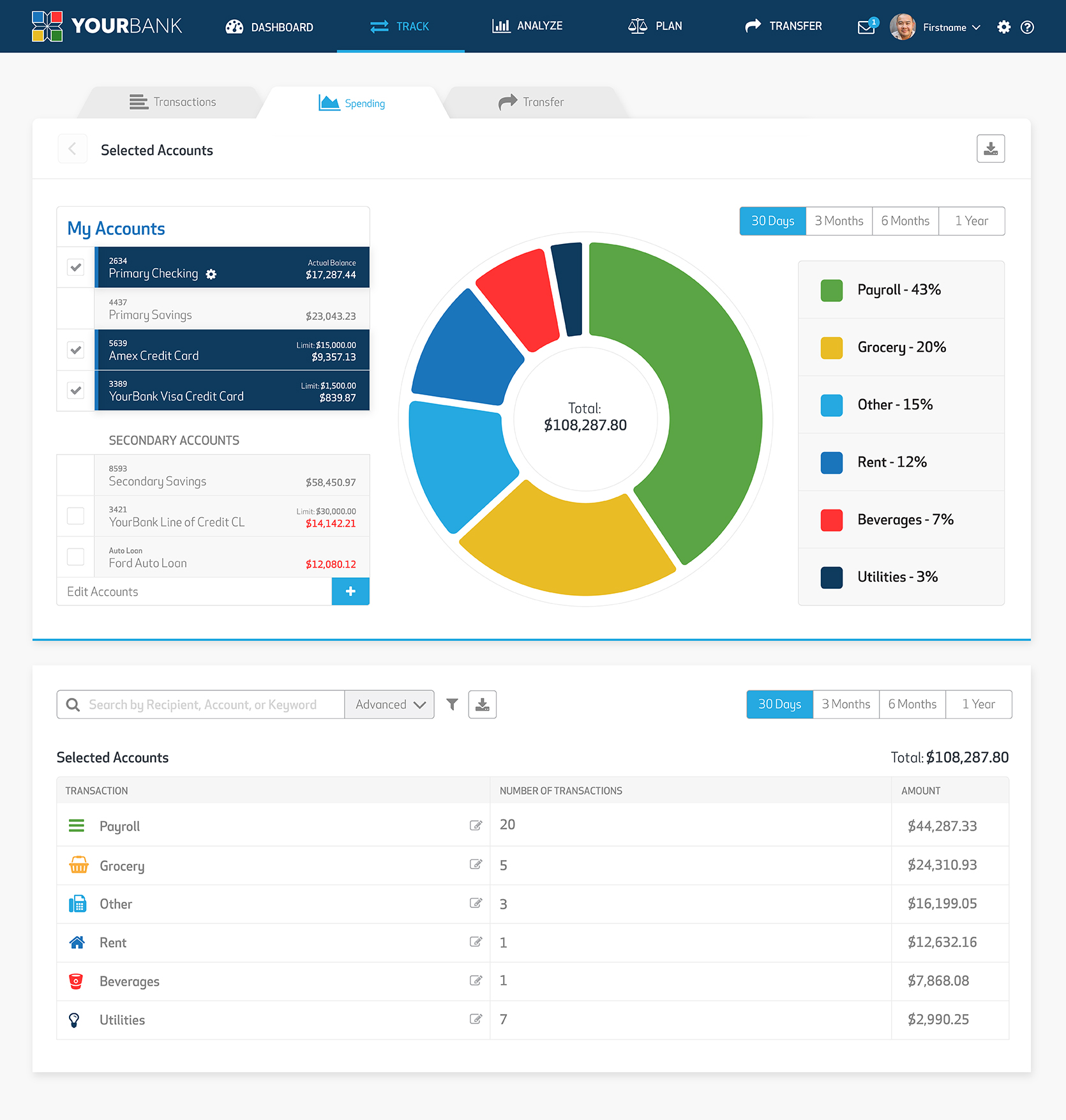
Task: Click Edit Accounts link
Action: [x=103, y=592]
